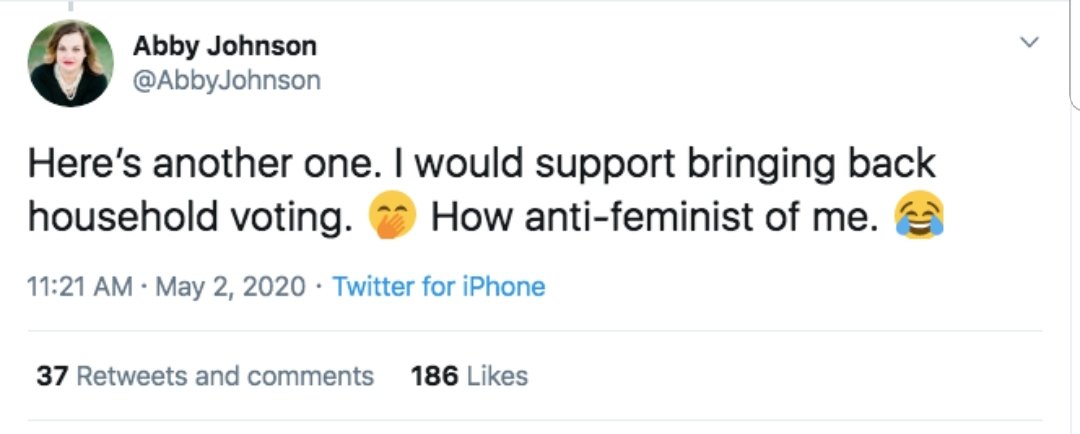The height and width of the screenshot is (434, 1080).
Task: Click the tears of joy emoji
Action: (920, 215)
